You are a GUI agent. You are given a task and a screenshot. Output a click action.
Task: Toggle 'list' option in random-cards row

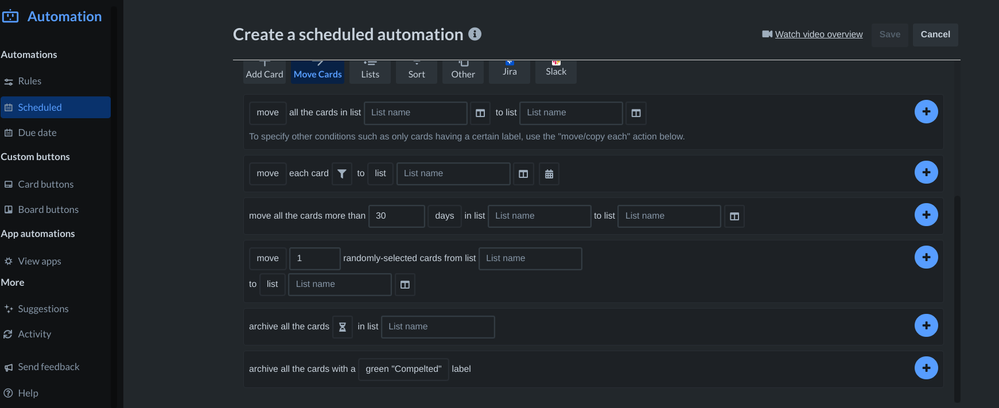click(272, 284)
